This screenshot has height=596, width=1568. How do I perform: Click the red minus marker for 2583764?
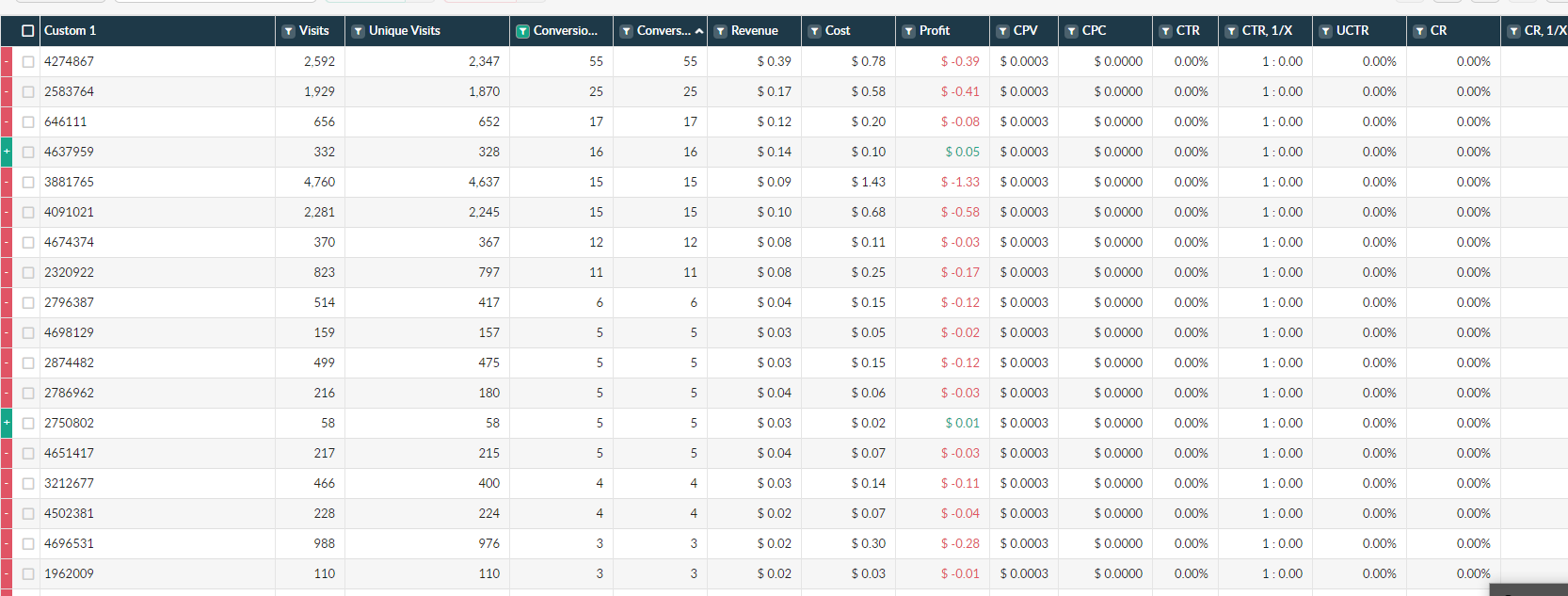(x=7, y=91)
